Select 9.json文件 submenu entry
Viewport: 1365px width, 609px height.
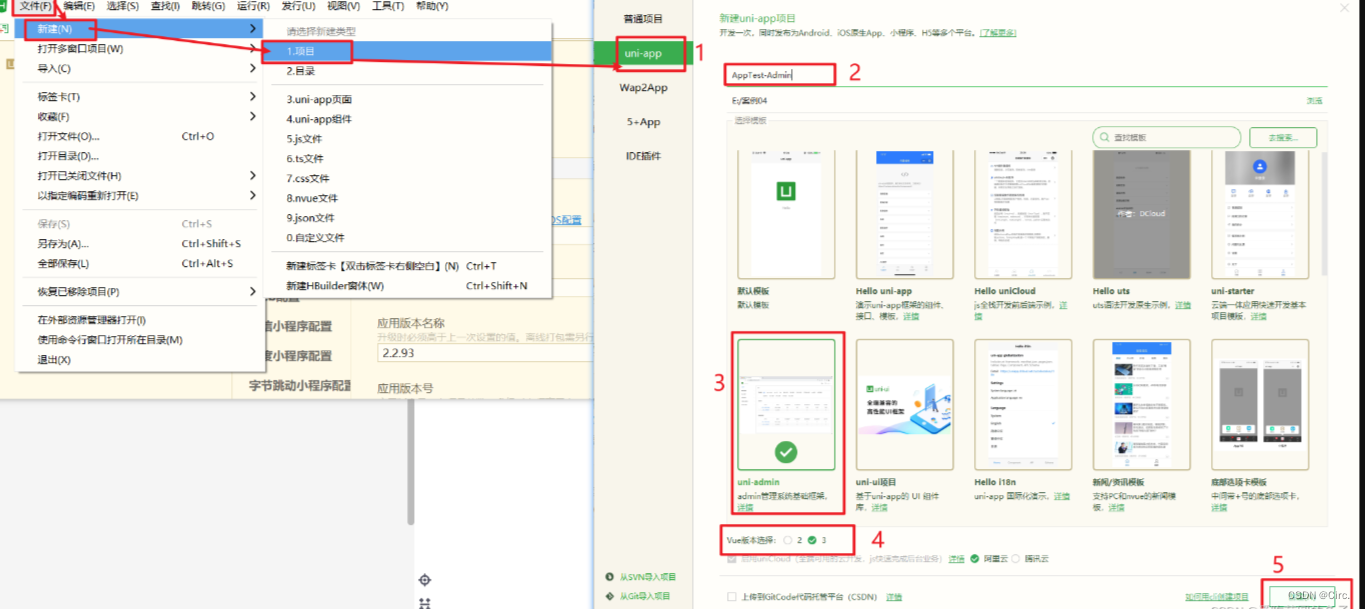pyautogui.click(x=407, y=218)
